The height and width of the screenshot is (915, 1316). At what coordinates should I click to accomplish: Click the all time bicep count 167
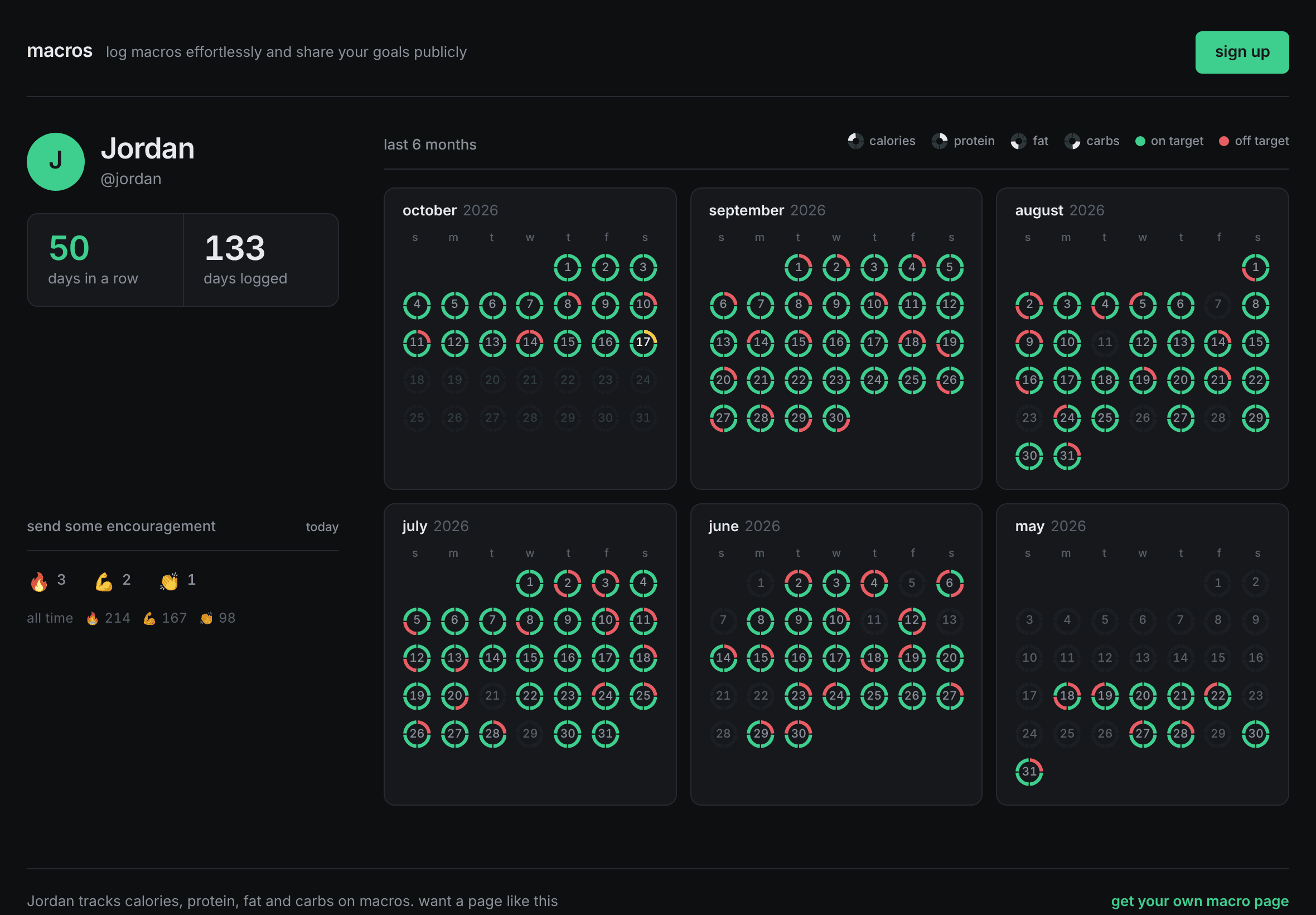[165, 618]
